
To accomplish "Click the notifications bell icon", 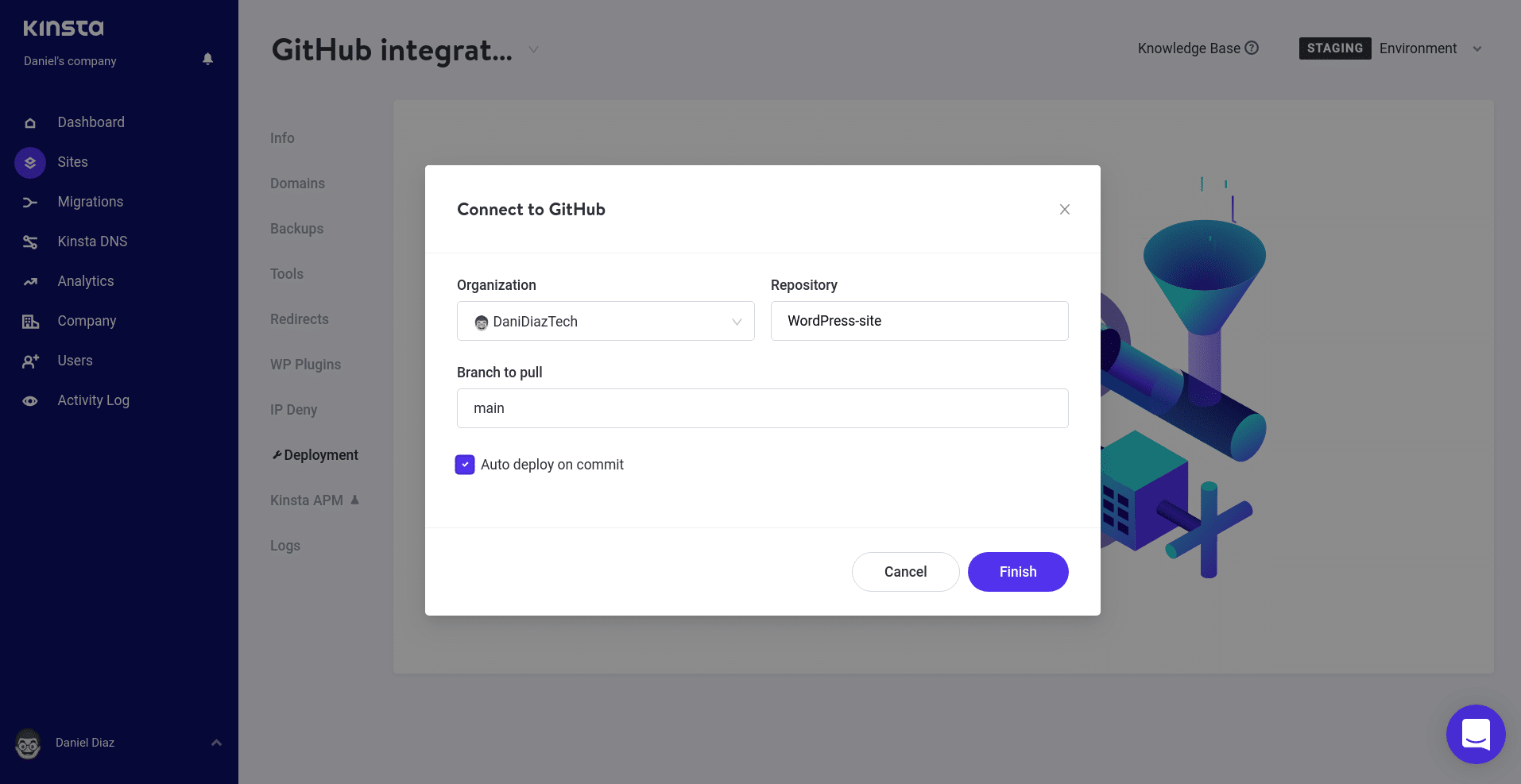I will pos(208,59).
